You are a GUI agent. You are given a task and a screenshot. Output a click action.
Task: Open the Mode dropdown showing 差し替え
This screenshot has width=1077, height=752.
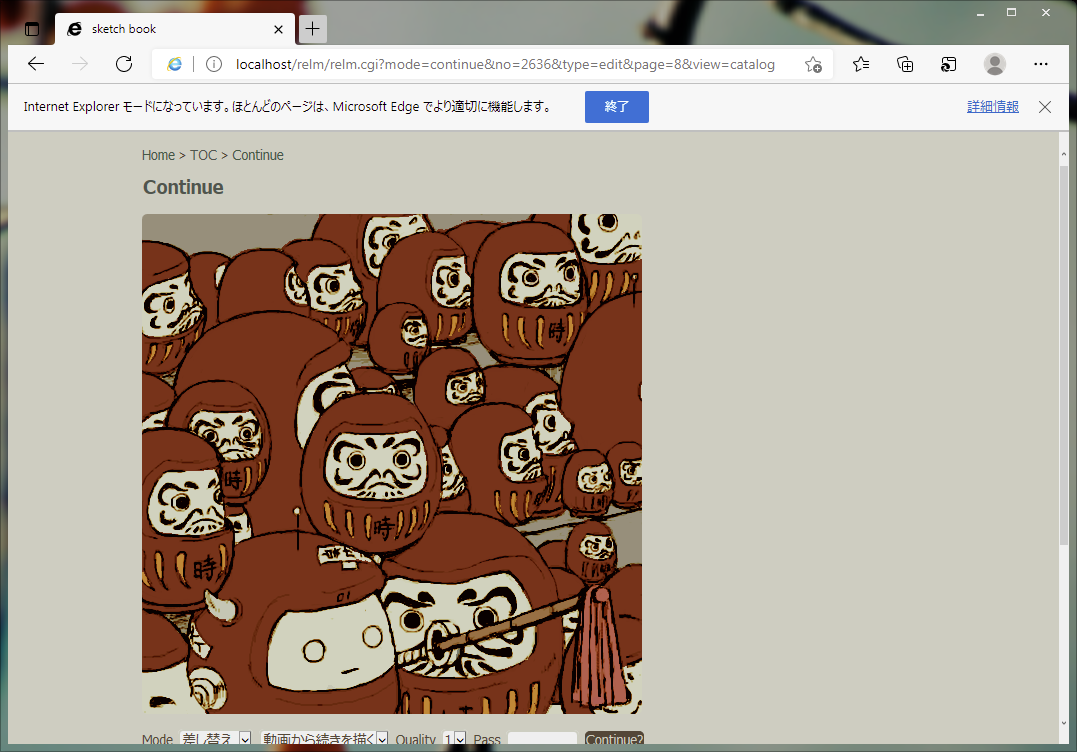point(216,738)
